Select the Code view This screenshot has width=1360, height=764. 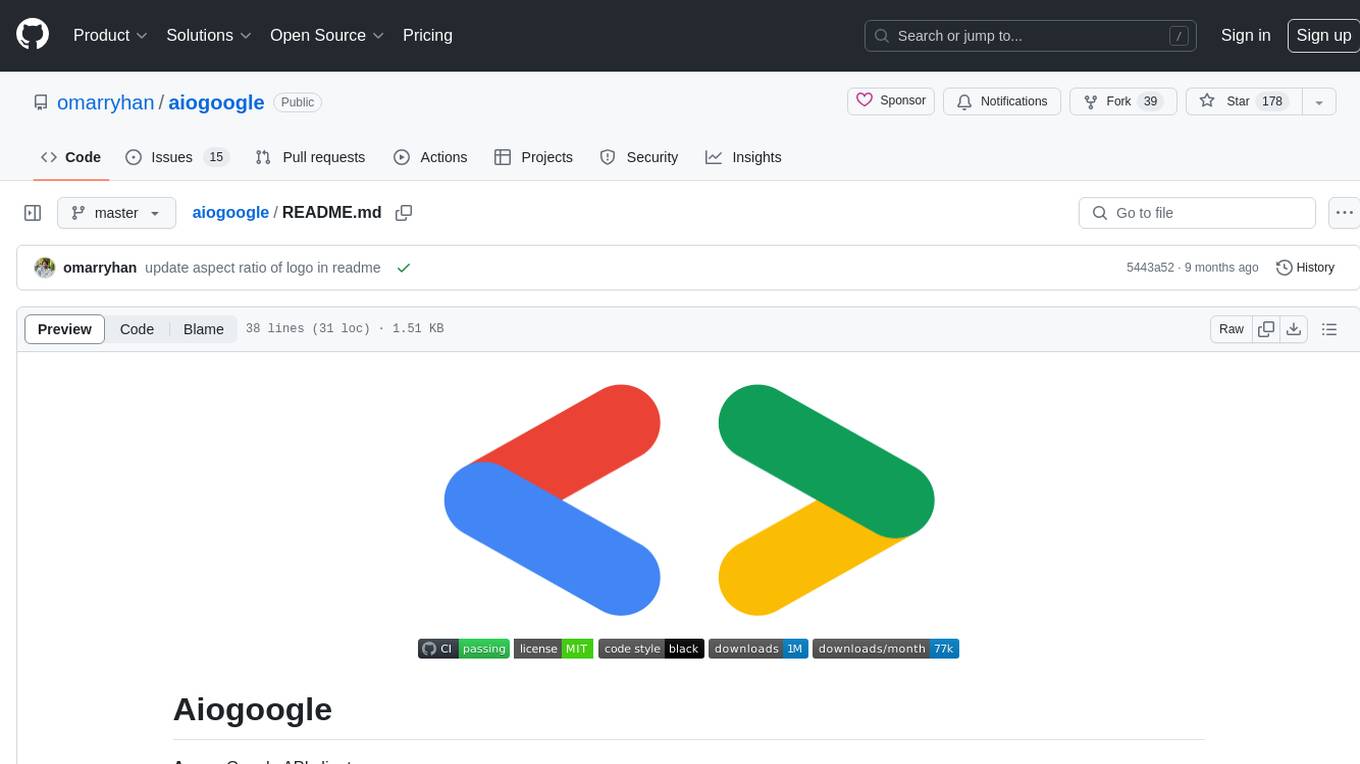click(x=137, y=329)
